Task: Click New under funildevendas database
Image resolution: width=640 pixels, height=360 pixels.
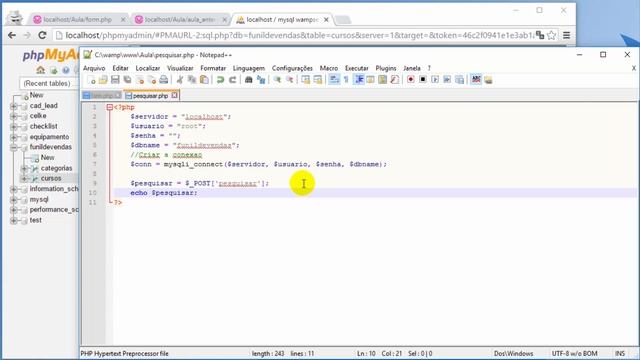Action: coord(47,158)
